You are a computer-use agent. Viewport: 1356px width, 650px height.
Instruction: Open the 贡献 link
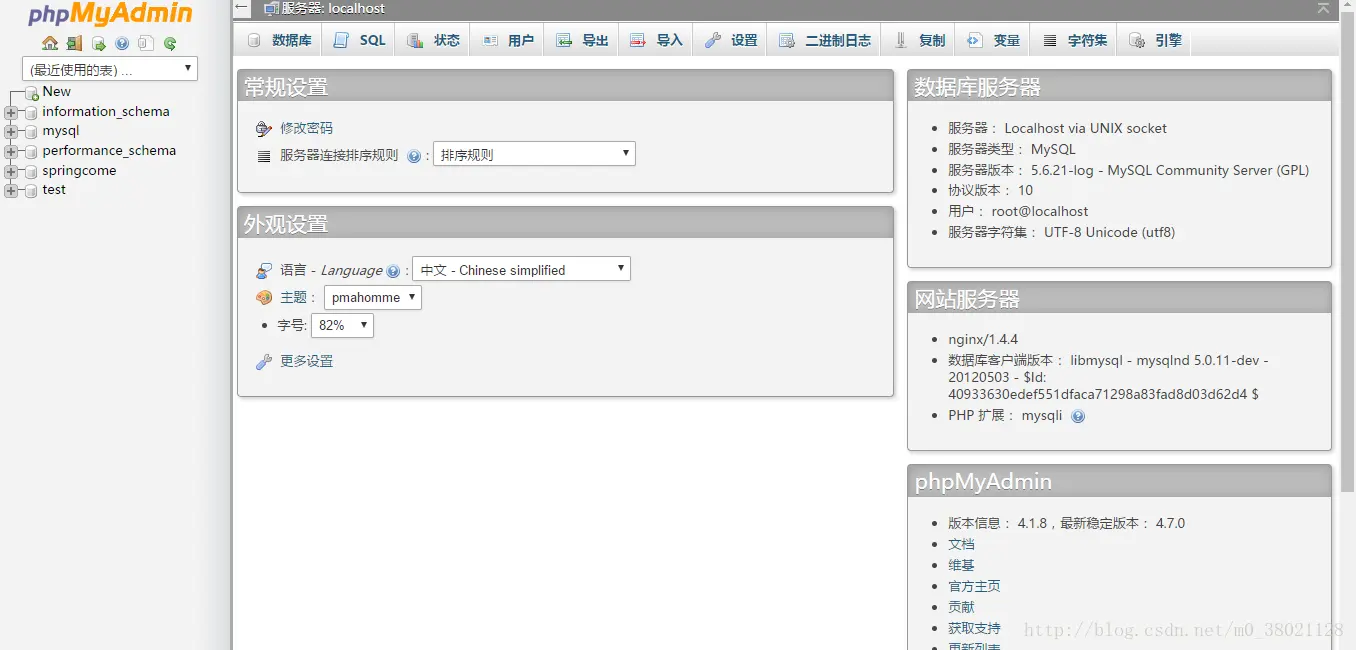(961, 607)
